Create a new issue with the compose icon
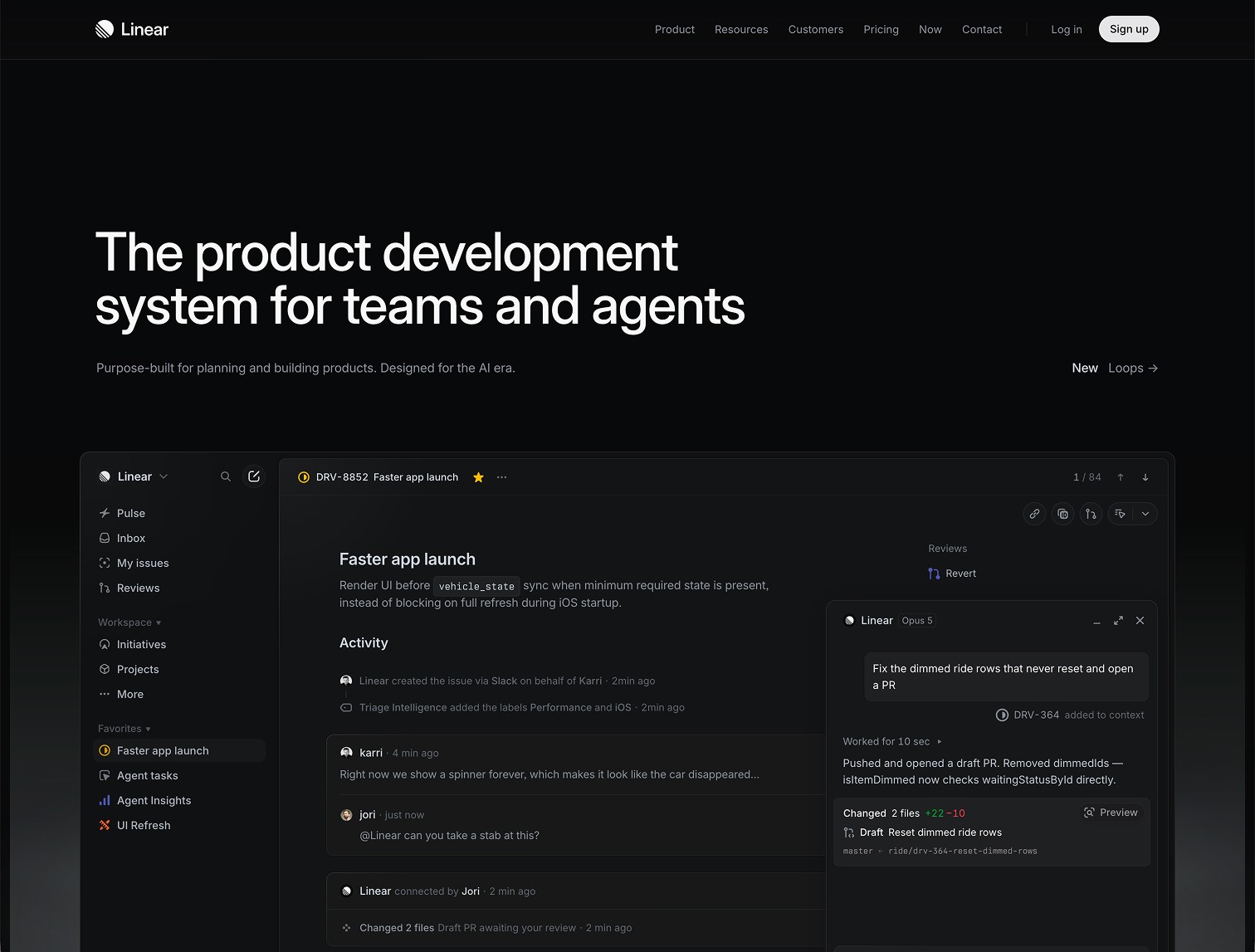This screenshot has height=952, width=1255. tap(254, 476)
